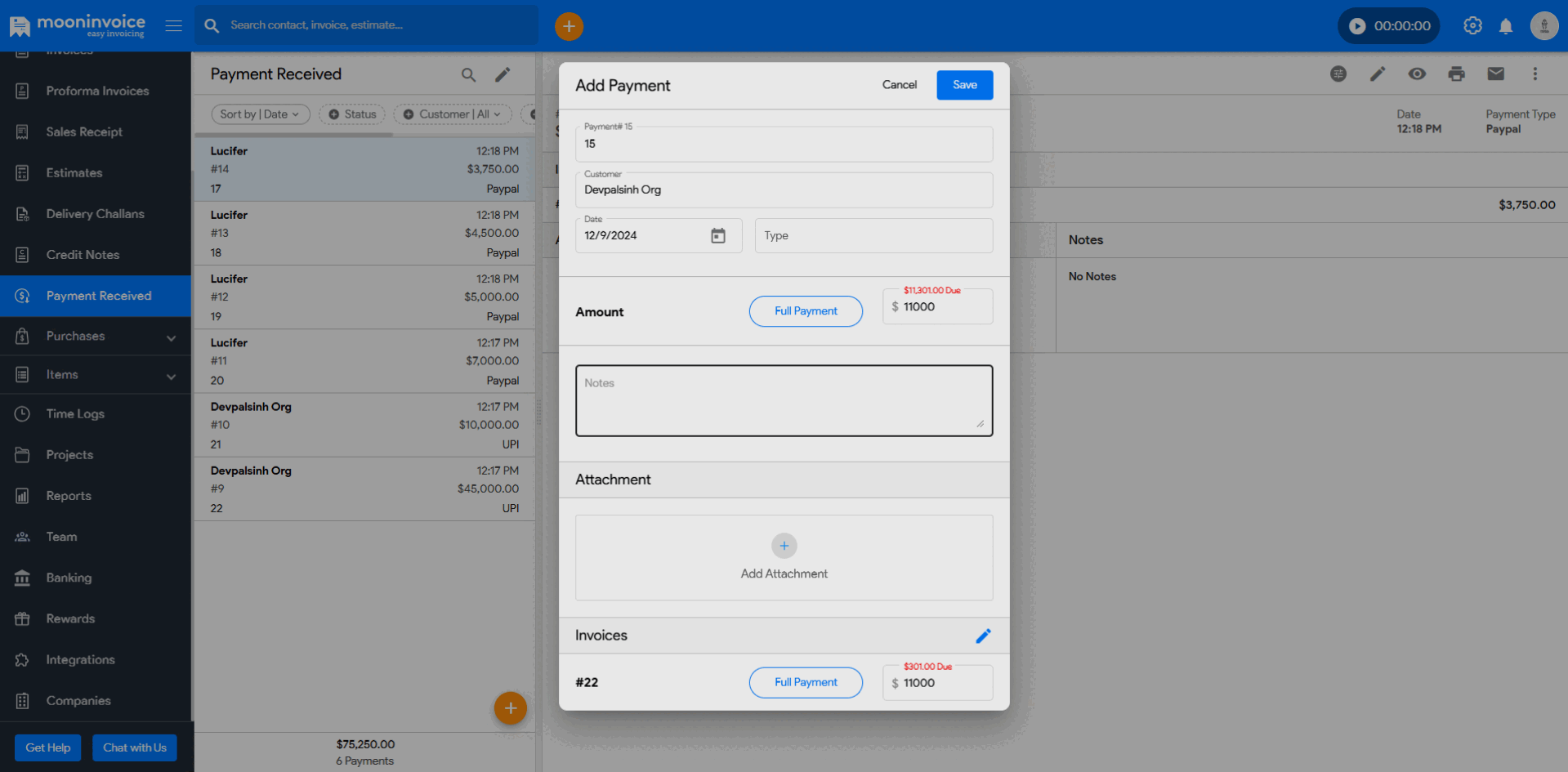Click the global search field
Screen dimensions: 1568x772
pyautogui.click(x=366, y=25)
